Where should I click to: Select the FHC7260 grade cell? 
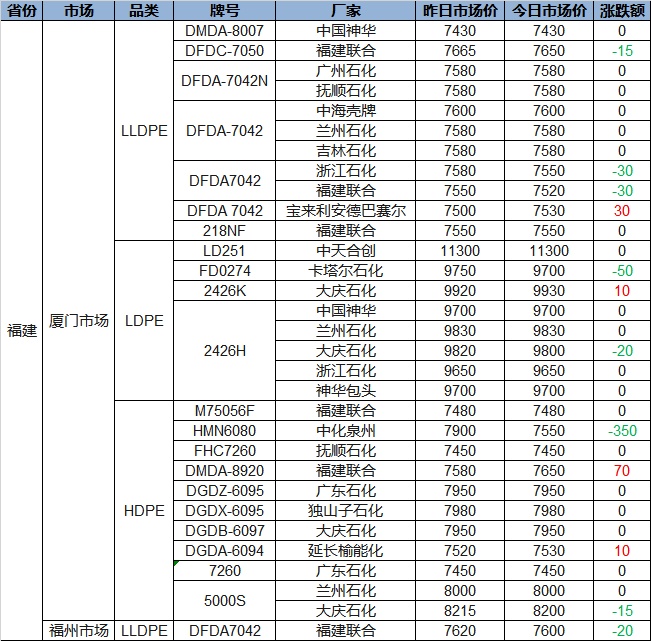[225, 450]
